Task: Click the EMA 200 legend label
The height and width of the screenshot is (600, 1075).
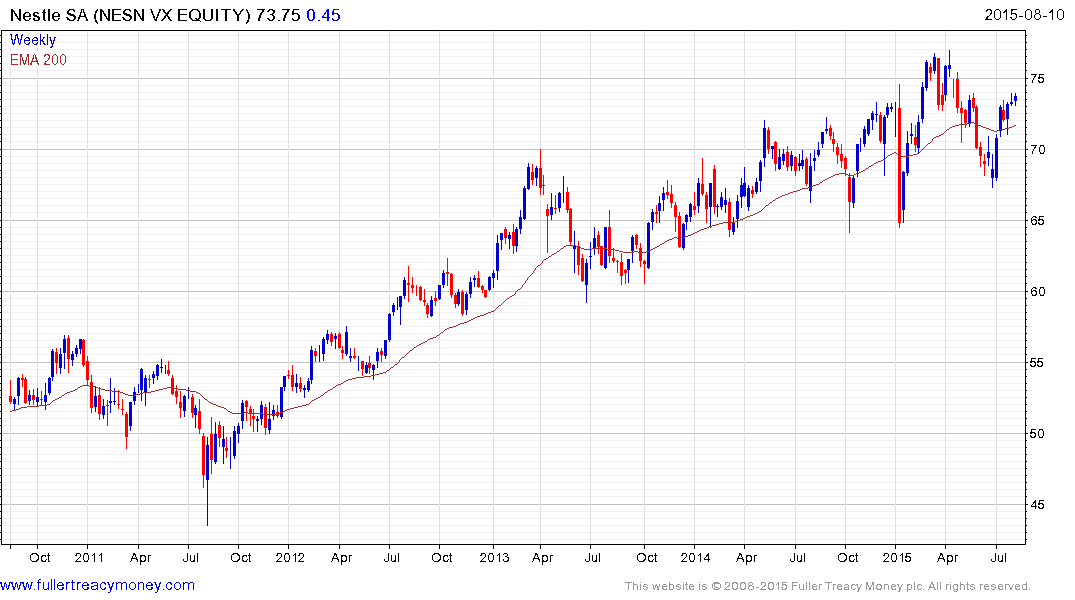Action: tap(38, 59)
